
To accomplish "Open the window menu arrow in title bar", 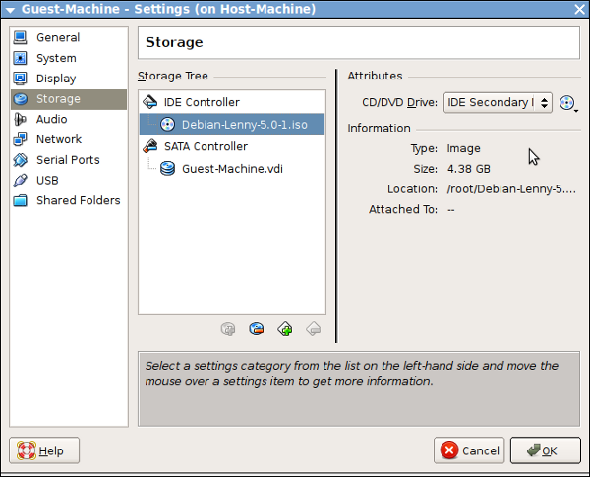I will pos(11,9).
